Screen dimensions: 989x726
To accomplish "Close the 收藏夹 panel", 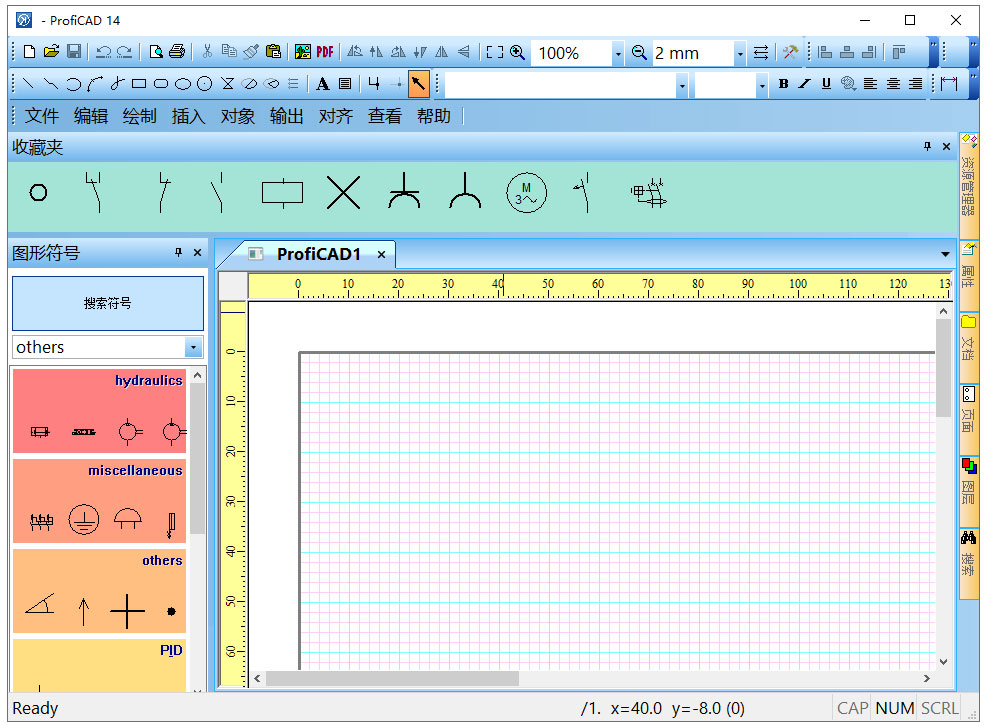I will 946,146.
